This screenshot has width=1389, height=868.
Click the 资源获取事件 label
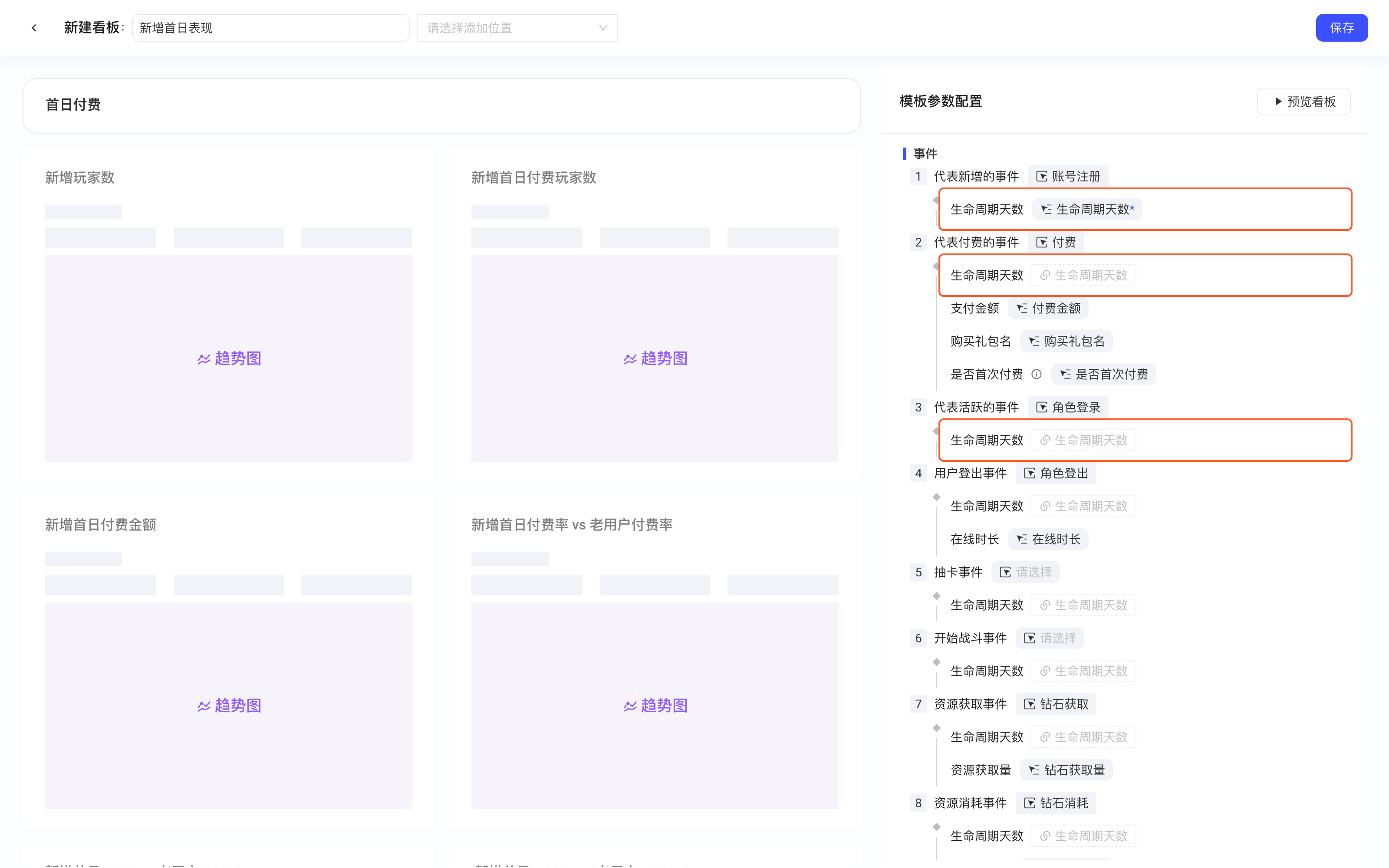(970, 704)
